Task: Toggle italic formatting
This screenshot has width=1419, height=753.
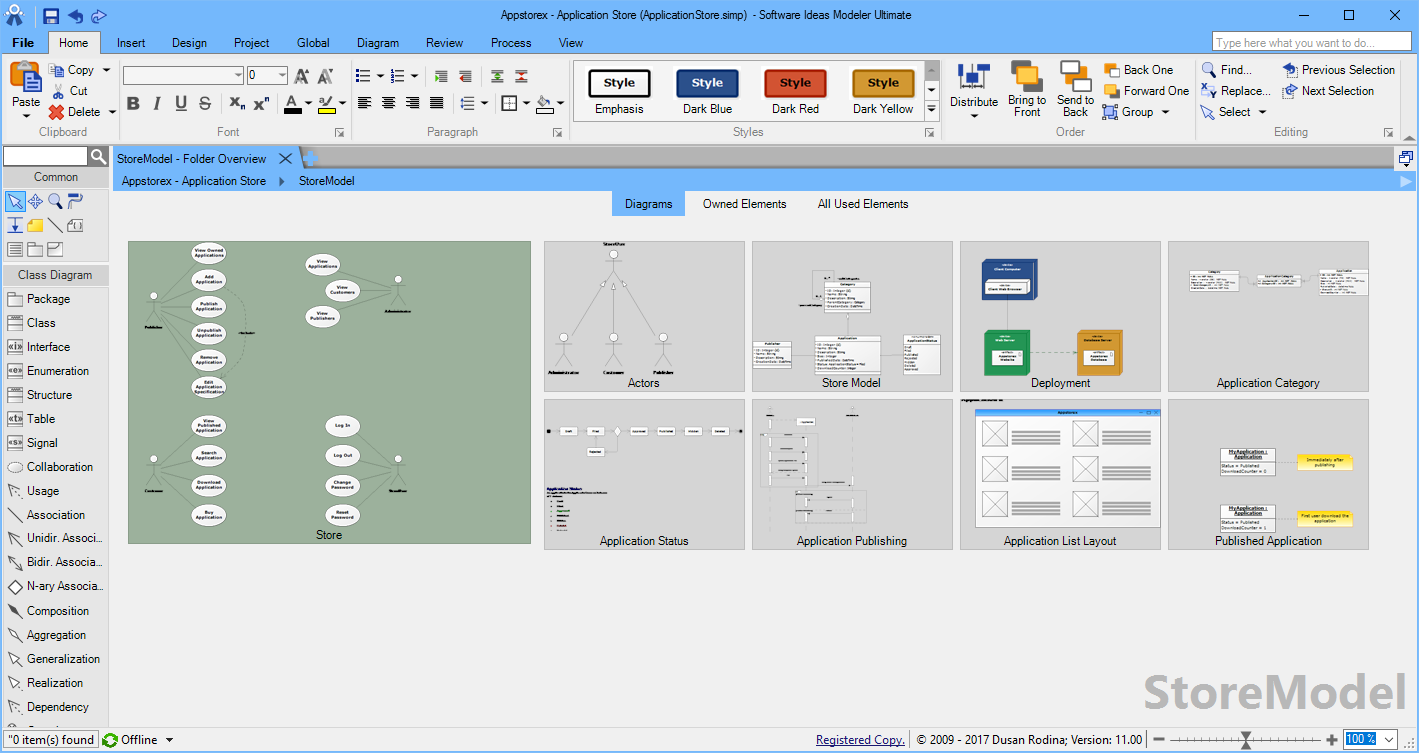Action: pos(157,103)
